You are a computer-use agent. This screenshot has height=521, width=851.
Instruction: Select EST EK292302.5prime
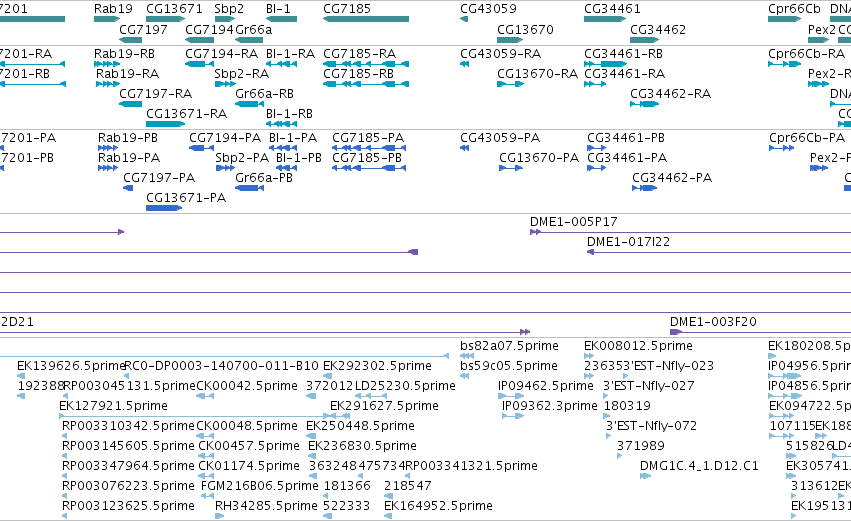[377, 366]
